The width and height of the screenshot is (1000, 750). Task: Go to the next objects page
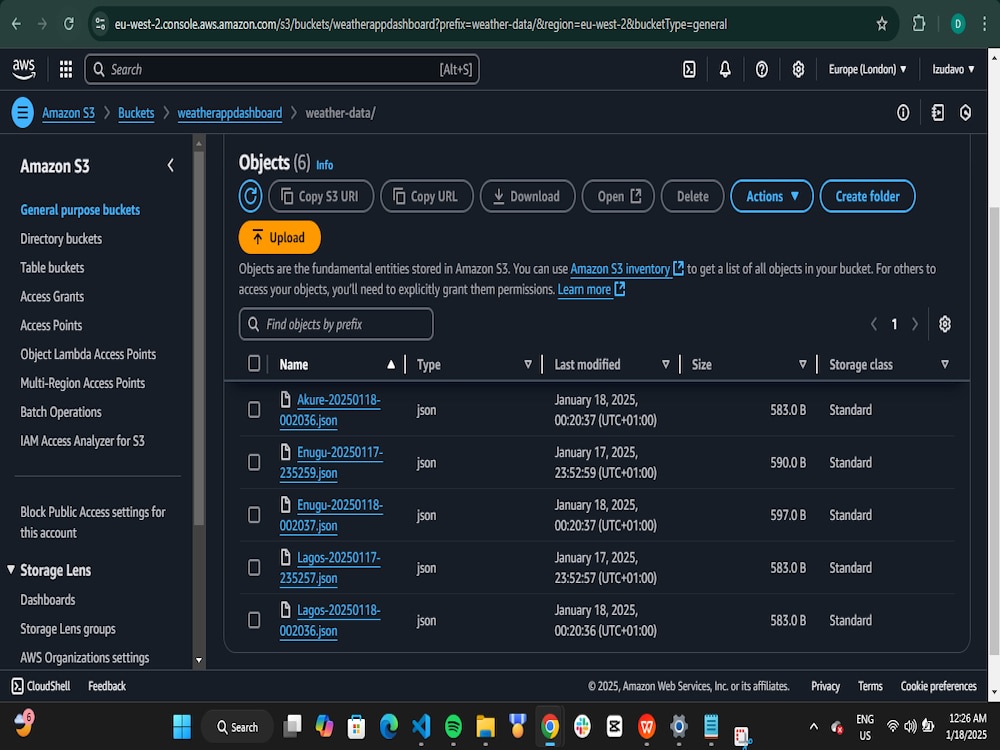(x=915, y=324)
